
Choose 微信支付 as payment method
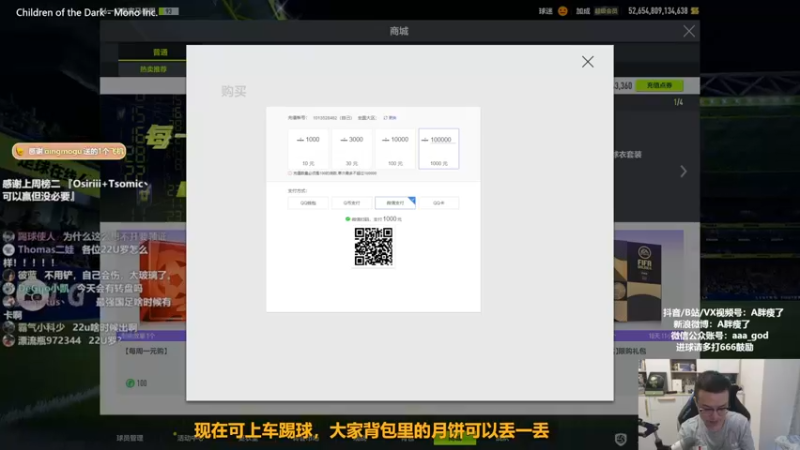[x=395, y=203]
